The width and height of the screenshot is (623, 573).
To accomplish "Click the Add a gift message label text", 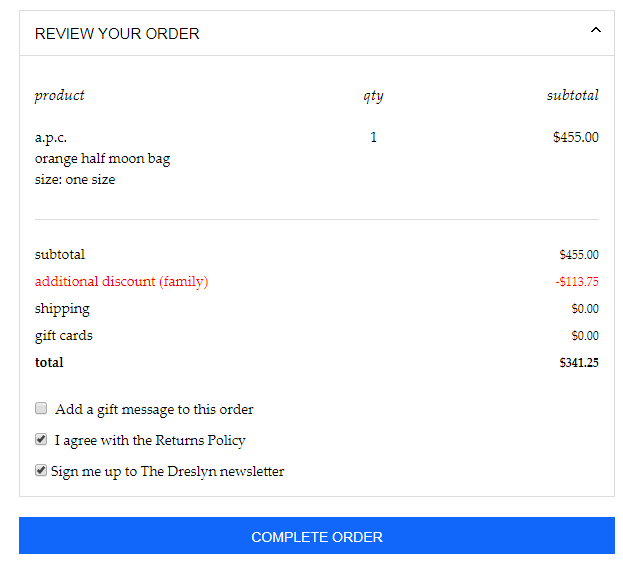I will (154, 409).
